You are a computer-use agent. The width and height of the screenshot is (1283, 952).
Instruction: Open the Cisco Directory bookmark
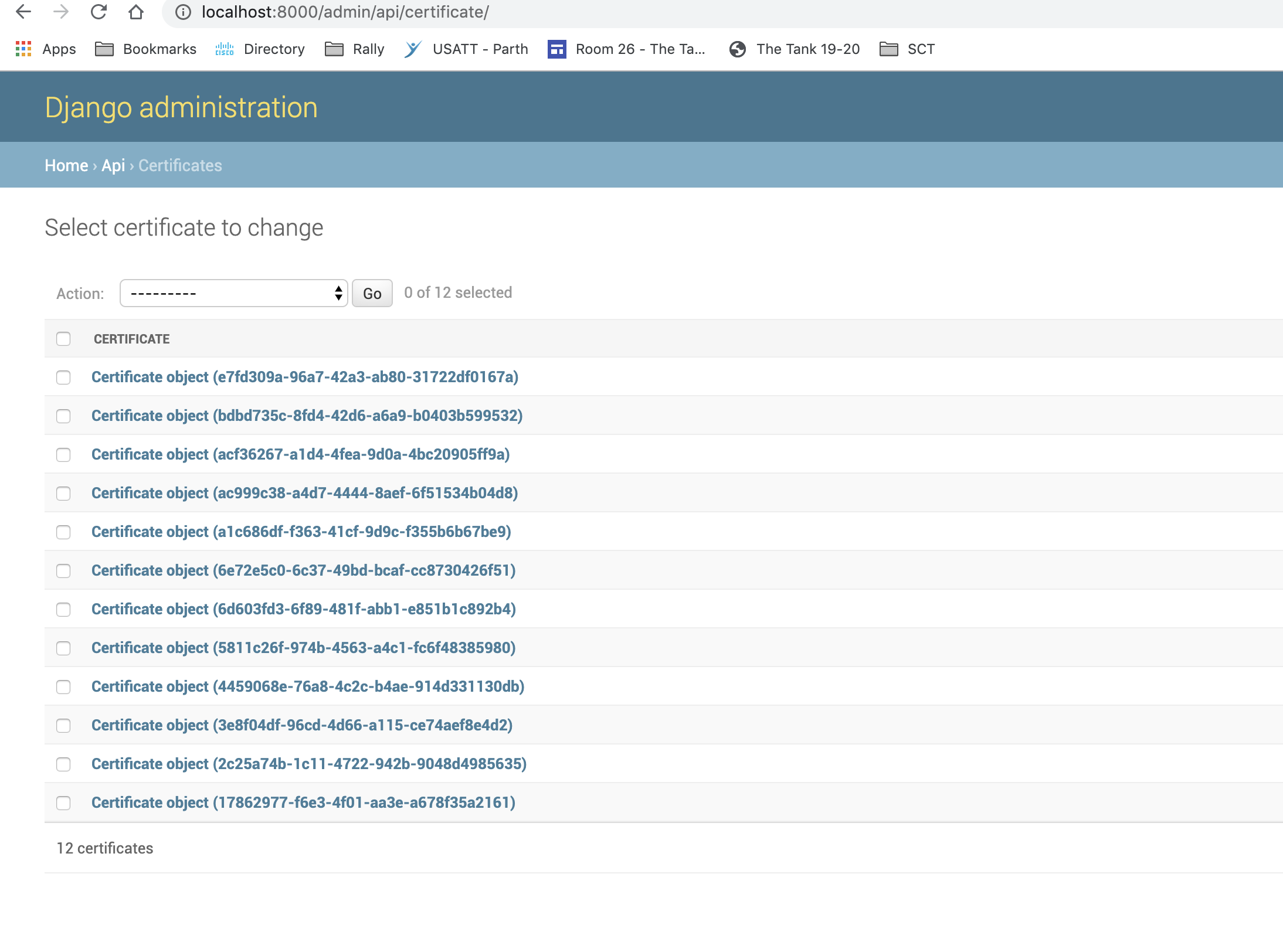pos(260,49)
